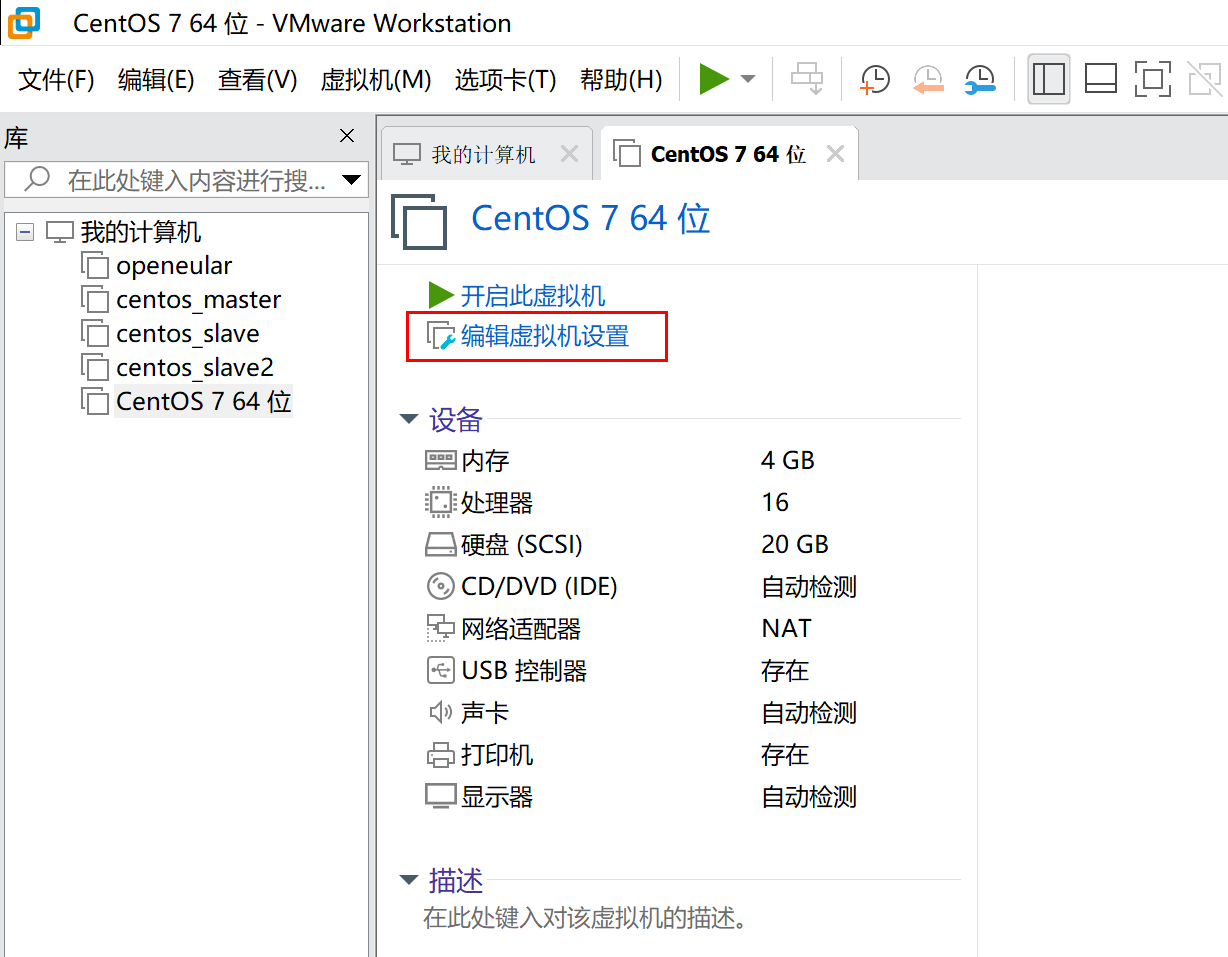Open the 帮助(H) menu

pyautogui.click(x=621, y=80)
